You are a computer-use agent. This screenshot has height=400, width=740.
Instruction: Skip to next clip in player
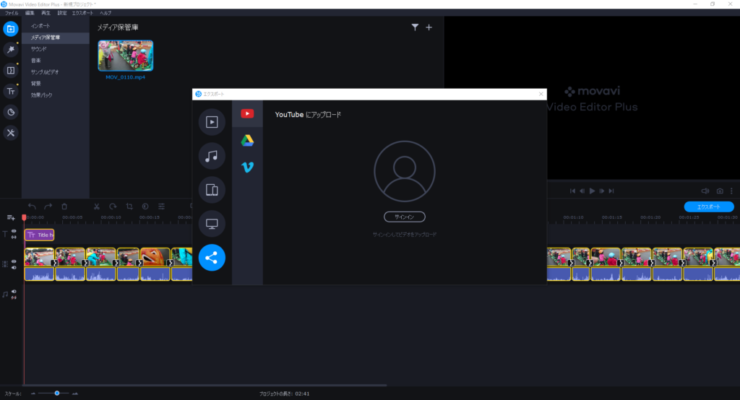click(x=612, y=191)
